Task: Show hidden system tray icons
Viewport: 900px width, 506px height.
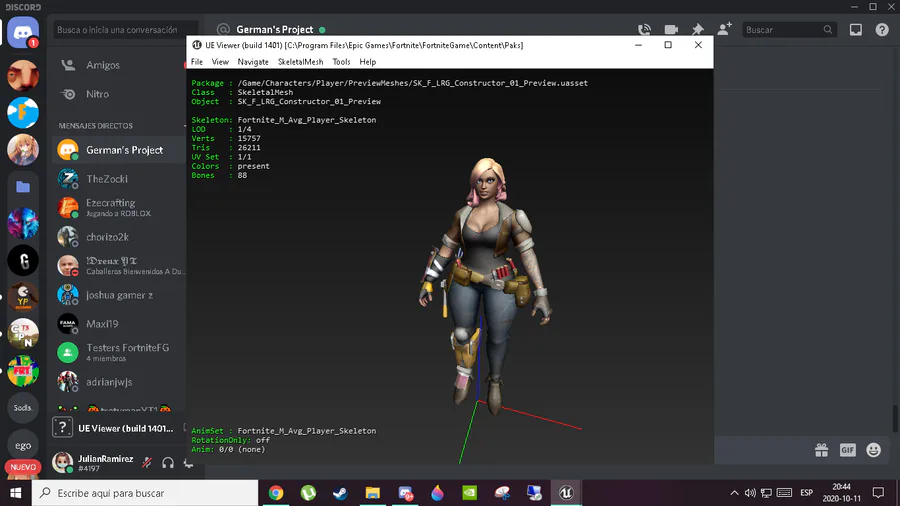Action: 734,493
